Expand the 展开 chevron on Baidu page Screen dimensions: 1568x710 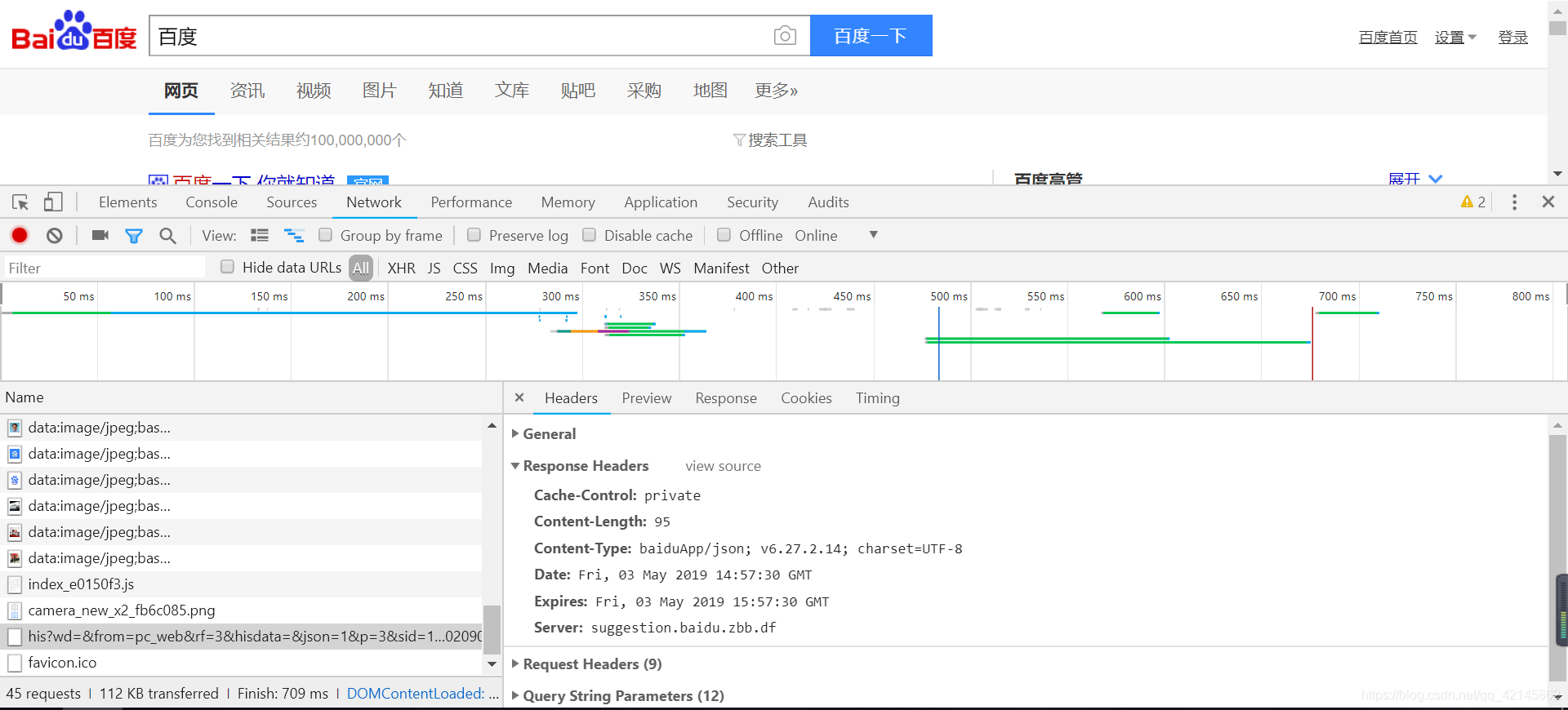click(x=1435, y=178)
